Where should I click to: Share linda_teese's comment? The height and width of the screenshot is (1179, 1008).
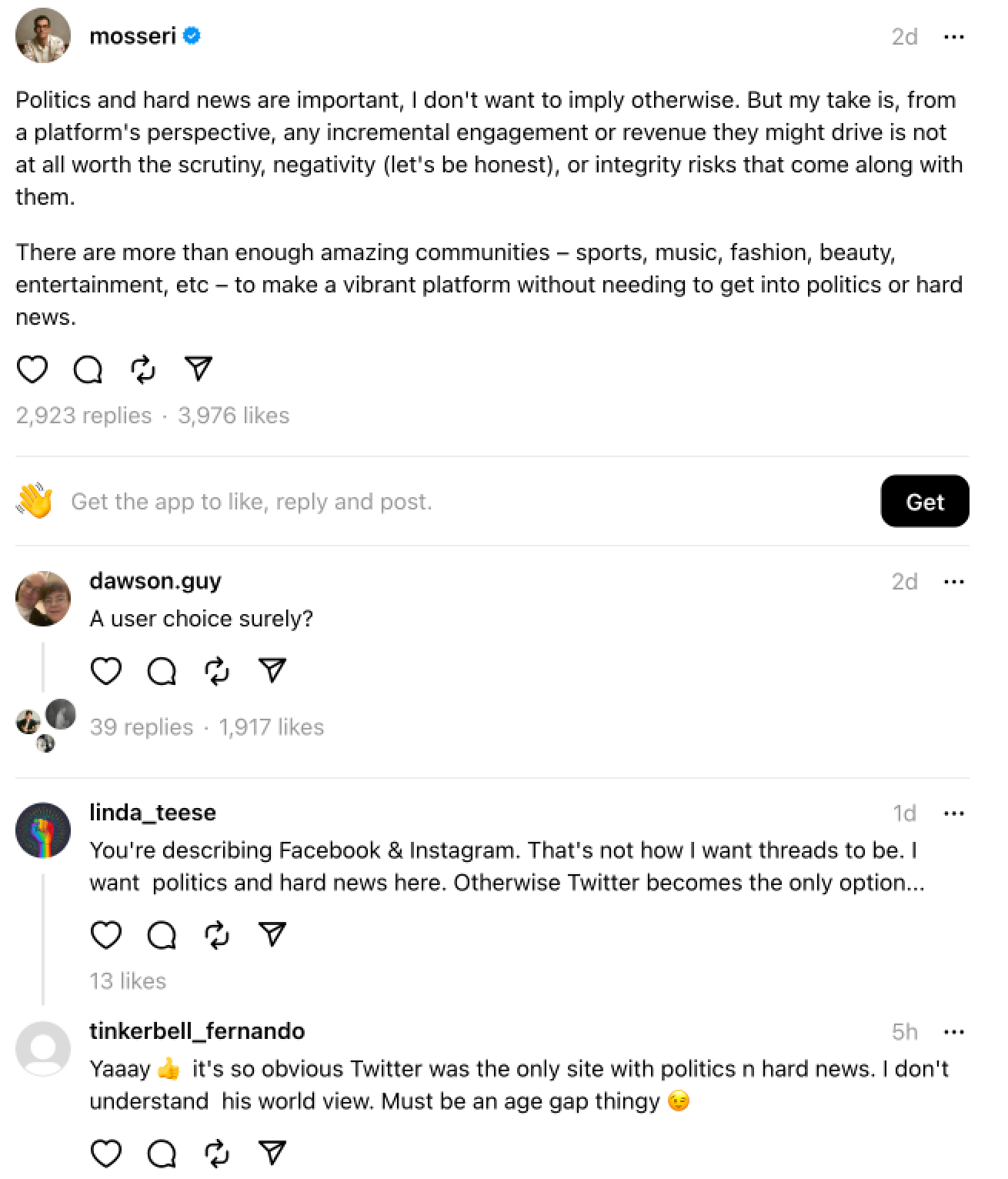pyautogui.click(x=272, y=934)
